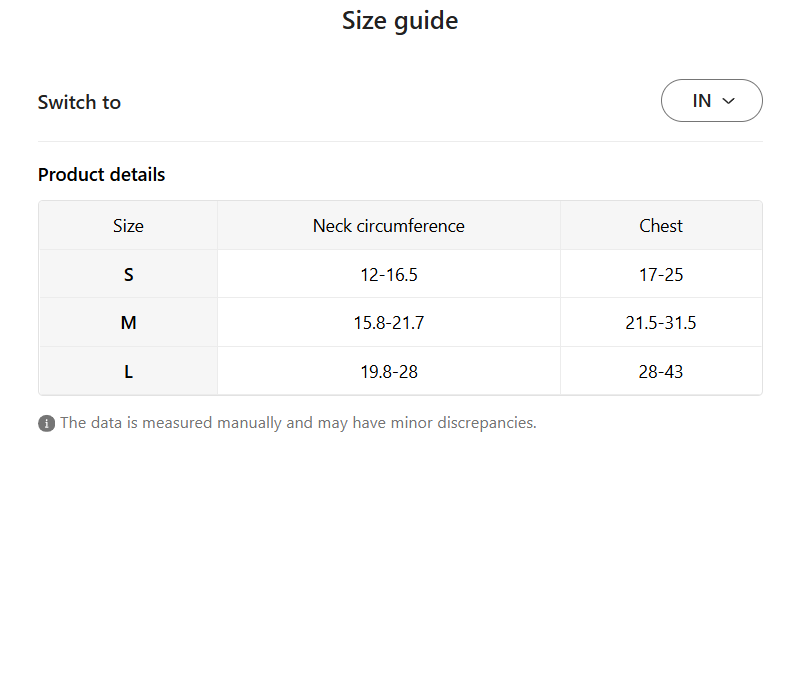Click the M size row label
The height and width of the screenshot is (697, 801).
[128, 323]
